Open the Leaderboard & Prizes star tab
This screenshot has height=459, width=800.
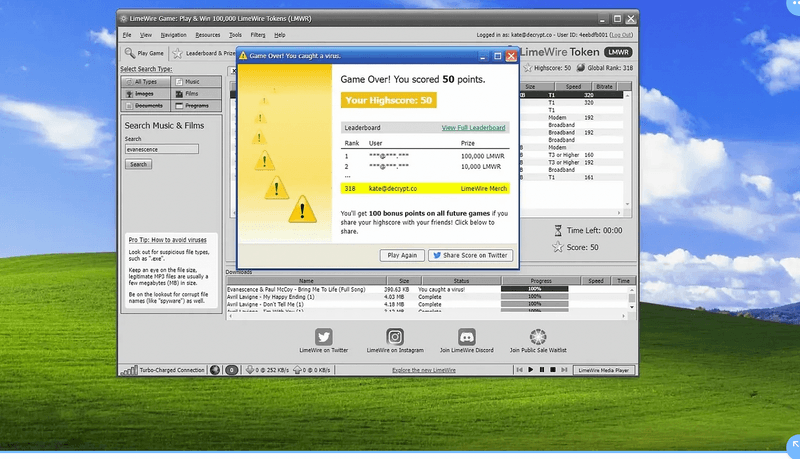203,53
